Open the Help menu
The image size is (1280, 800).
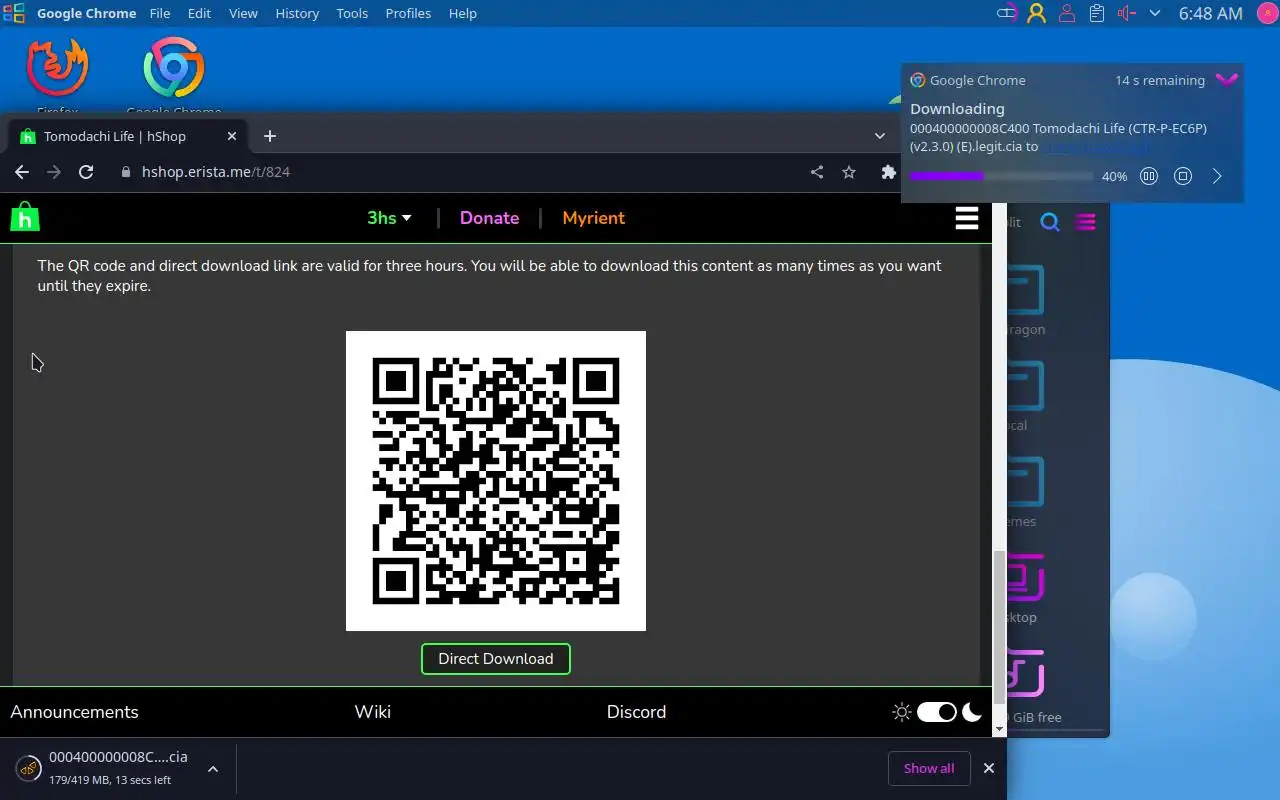pos(463,13)
